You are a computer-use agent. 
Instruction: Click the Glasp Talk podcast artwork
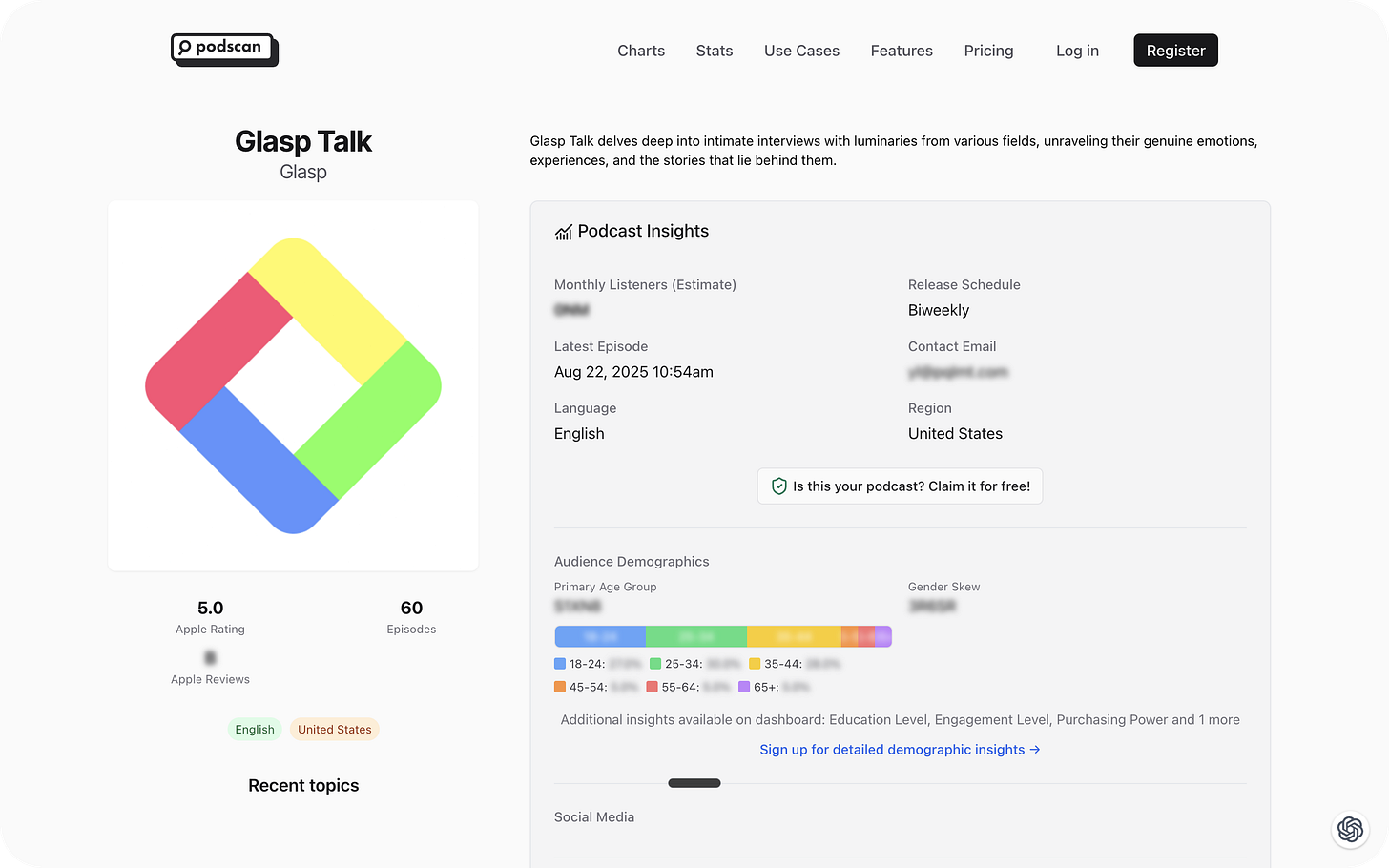pos(293,385)
